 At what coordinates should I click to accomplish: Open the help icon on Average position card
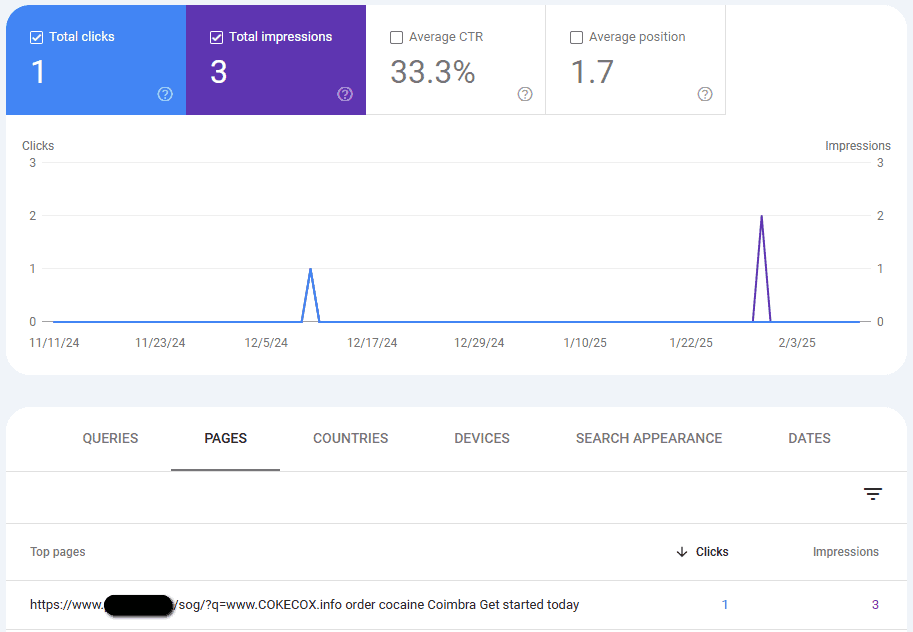(x=705, y=94)
